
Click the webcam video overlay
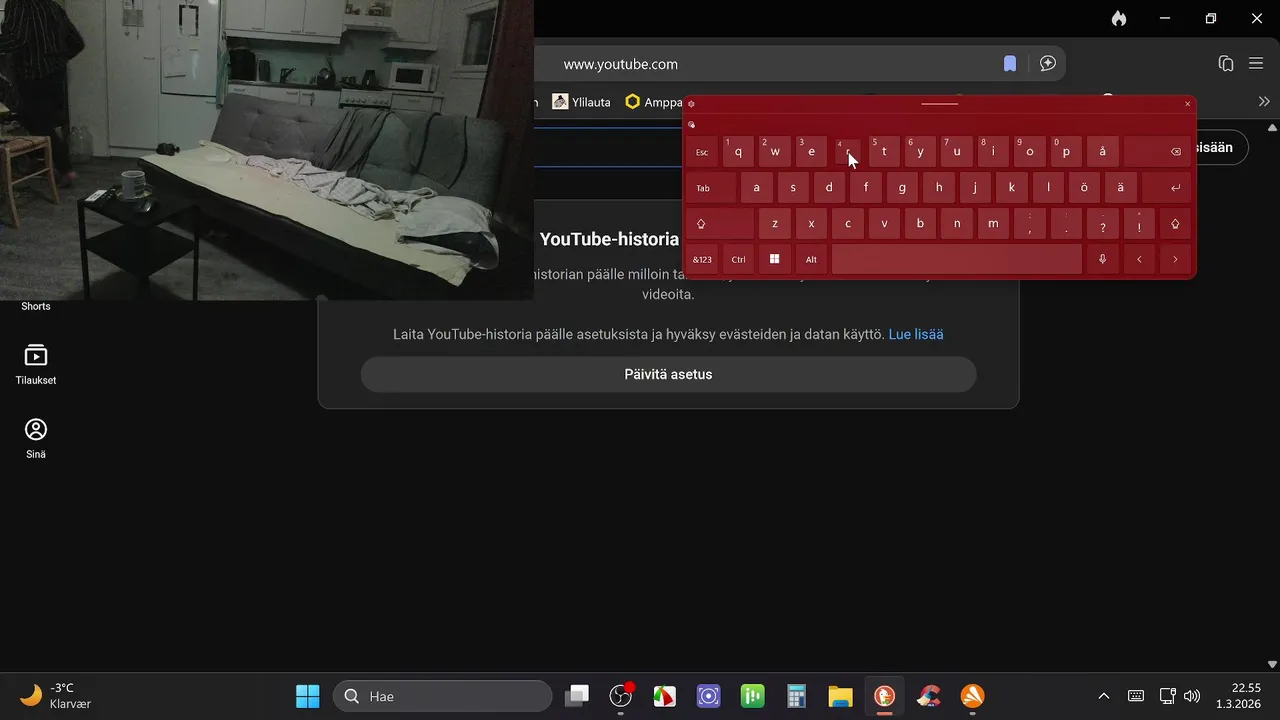266,150
